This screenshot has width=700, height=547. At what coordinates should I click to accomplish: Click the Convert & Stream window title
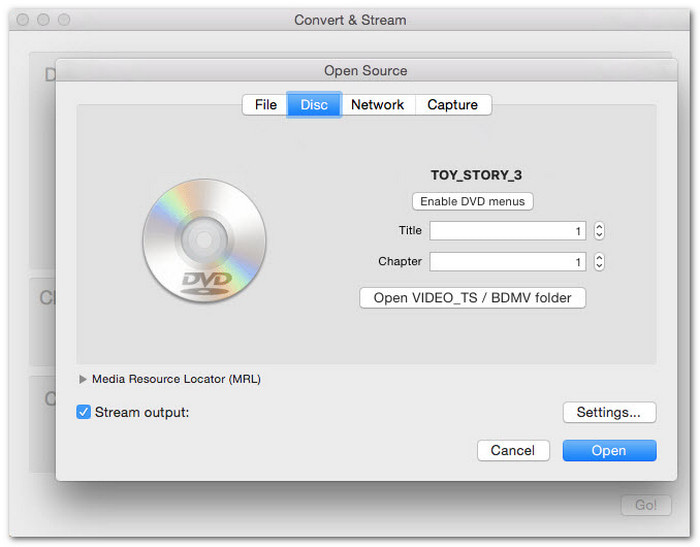350,20
